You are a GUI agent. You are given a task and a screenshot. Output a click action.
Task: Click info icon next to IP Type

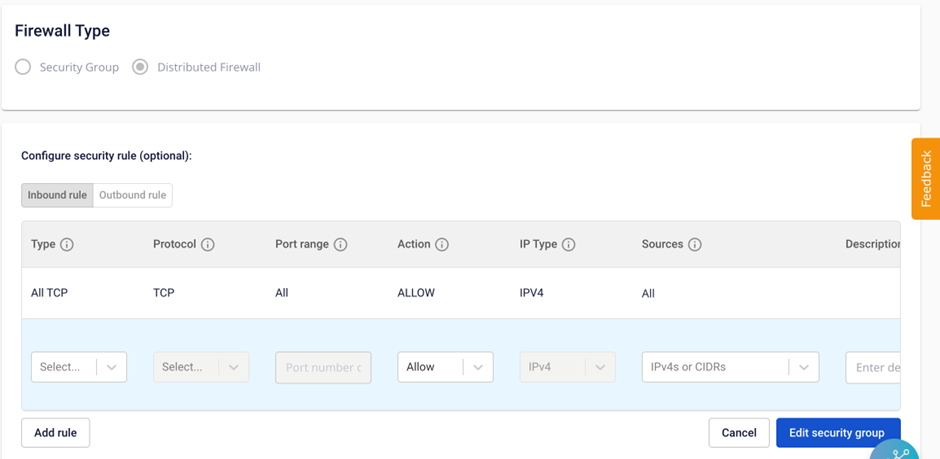(568, 244)
